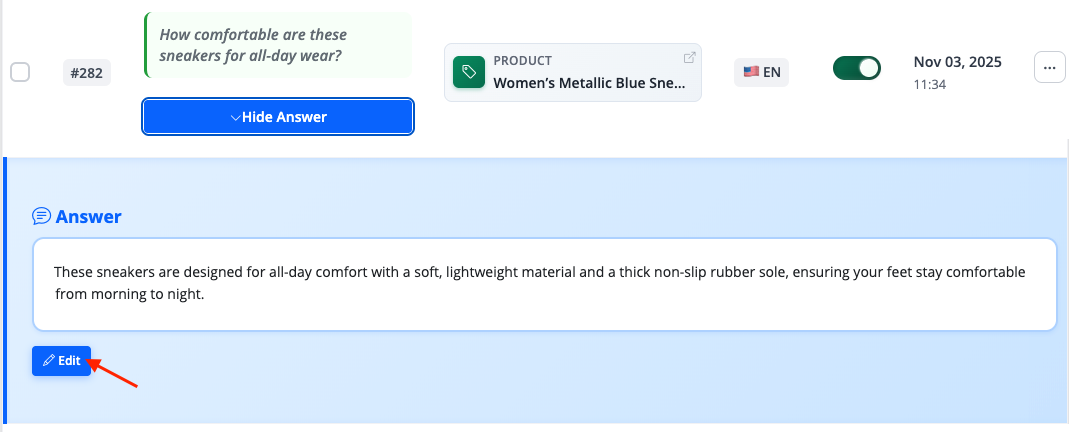This screenshot has height=432, width=1069.
Task: Click the pencil icon in Edit
Action: (x=48, y=361)
